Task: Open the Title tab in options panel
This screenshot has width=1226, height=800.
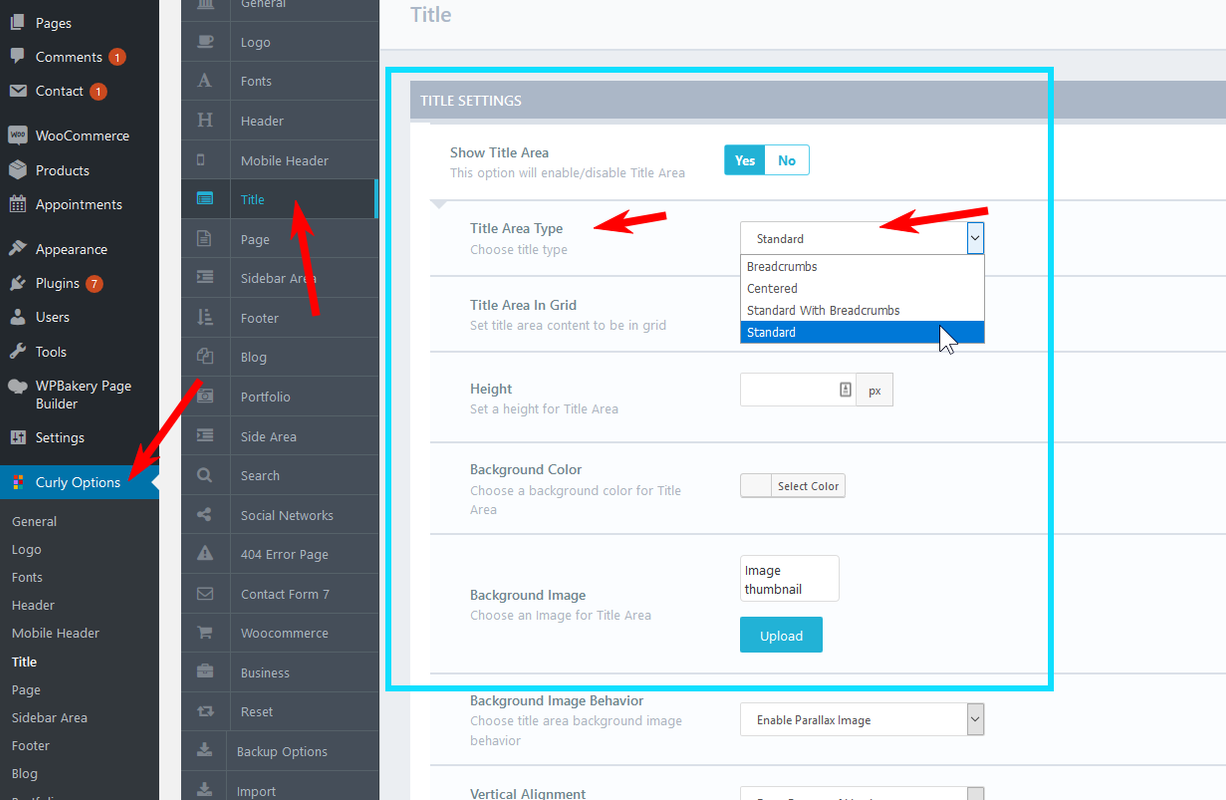Action: tap(279, 199)
